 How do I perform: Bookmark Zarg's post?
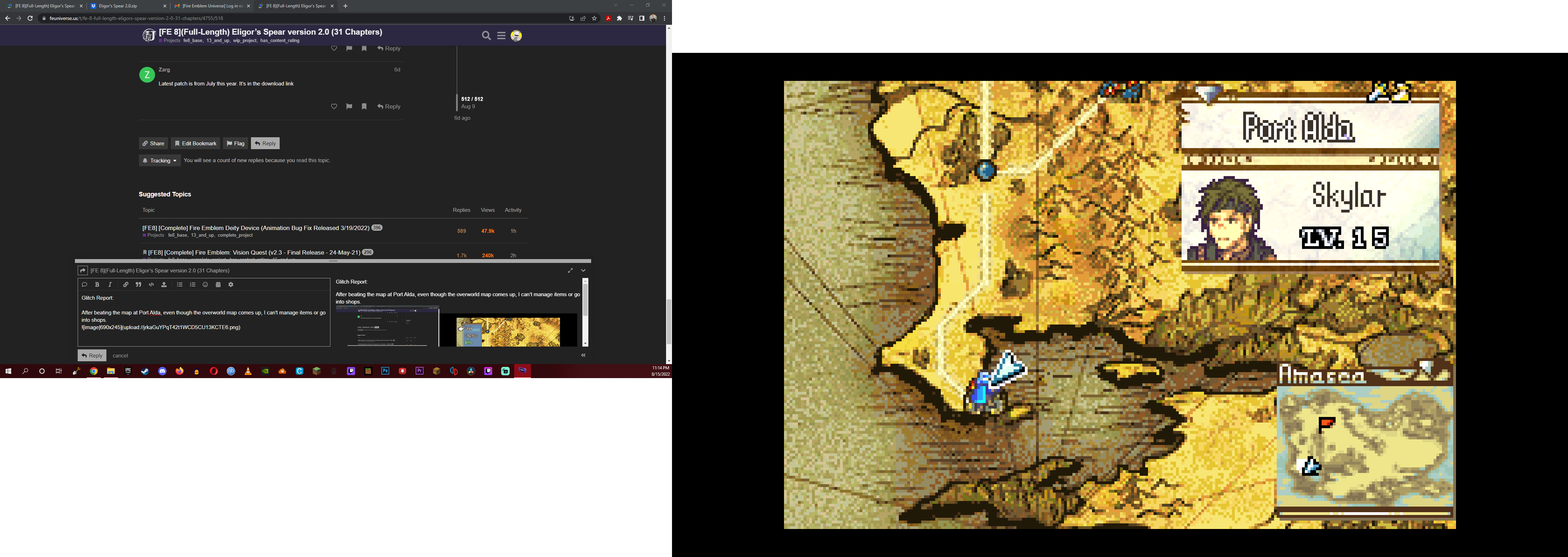pos(364,106)
